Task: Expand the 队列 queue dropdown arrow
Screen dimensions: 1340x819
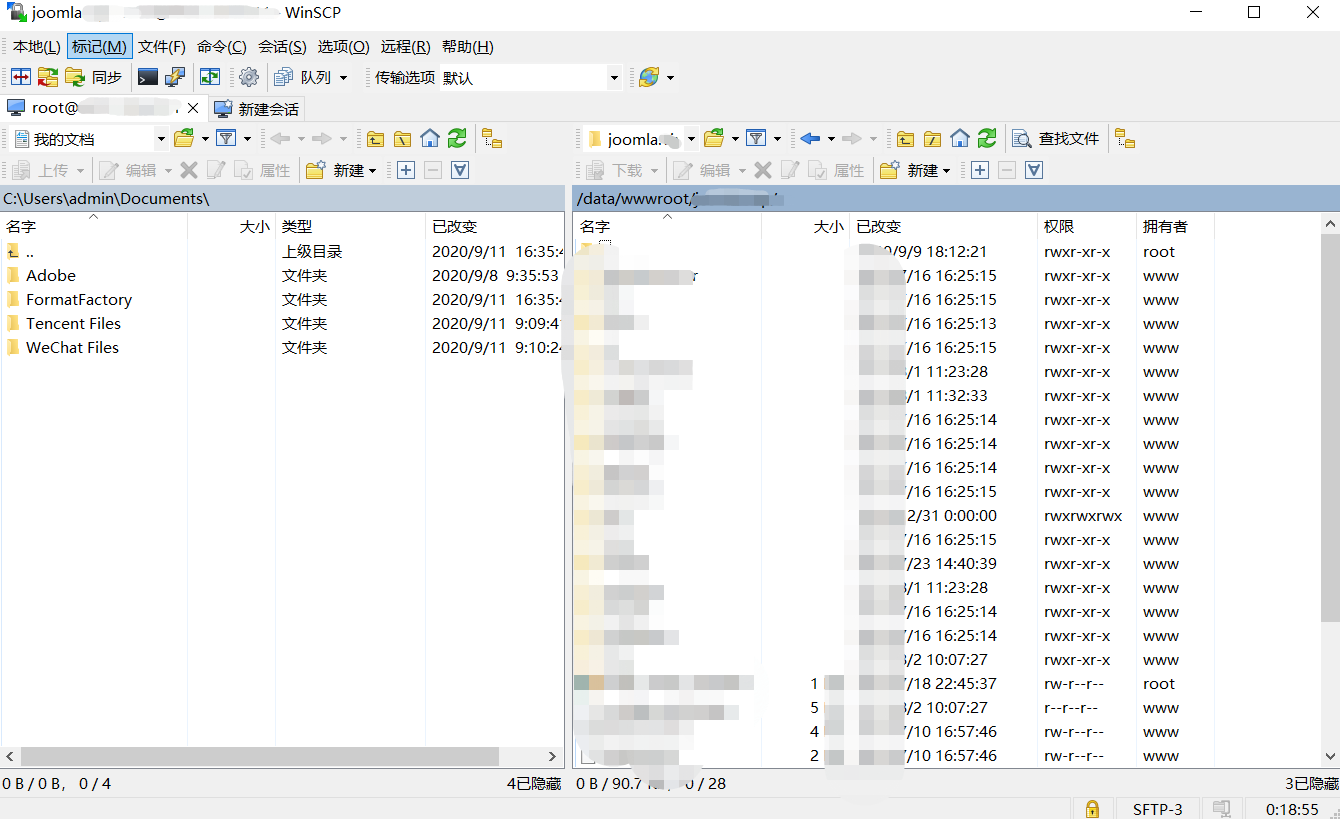Action: 343,77
